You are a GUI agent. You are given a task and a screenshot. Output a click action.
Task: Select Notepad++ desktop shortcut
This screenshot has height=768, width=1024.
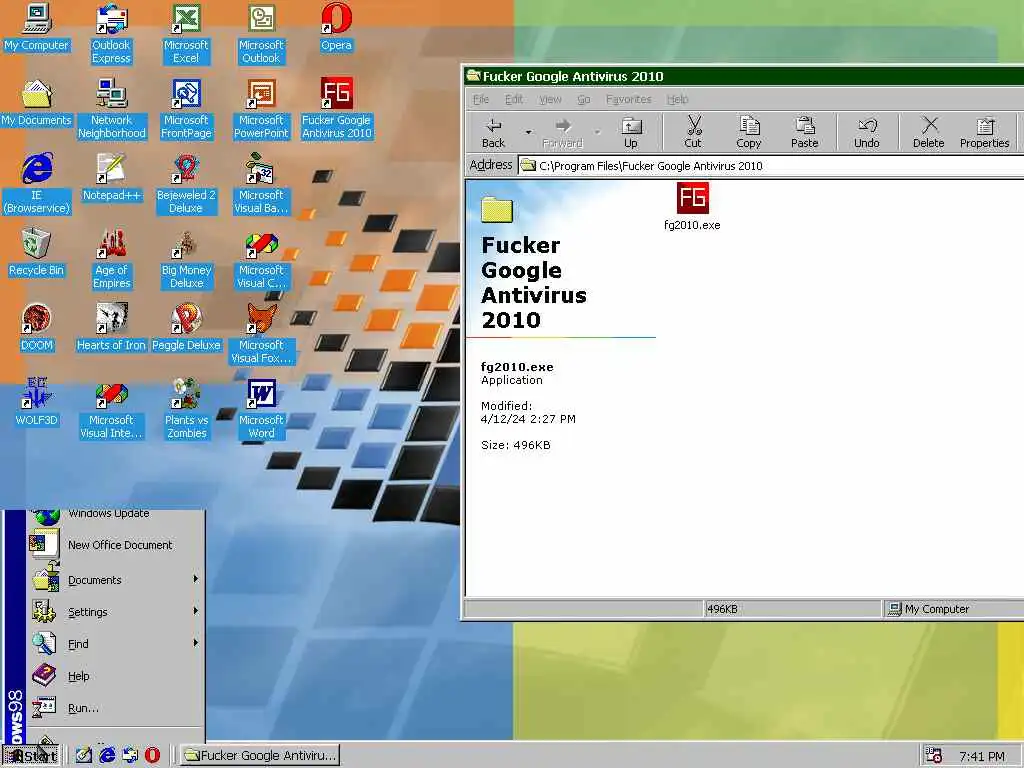pos(112,178)
